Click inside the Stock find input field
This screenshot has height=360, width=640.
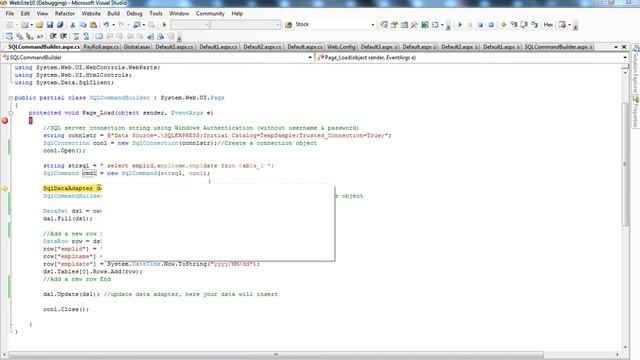331,25
